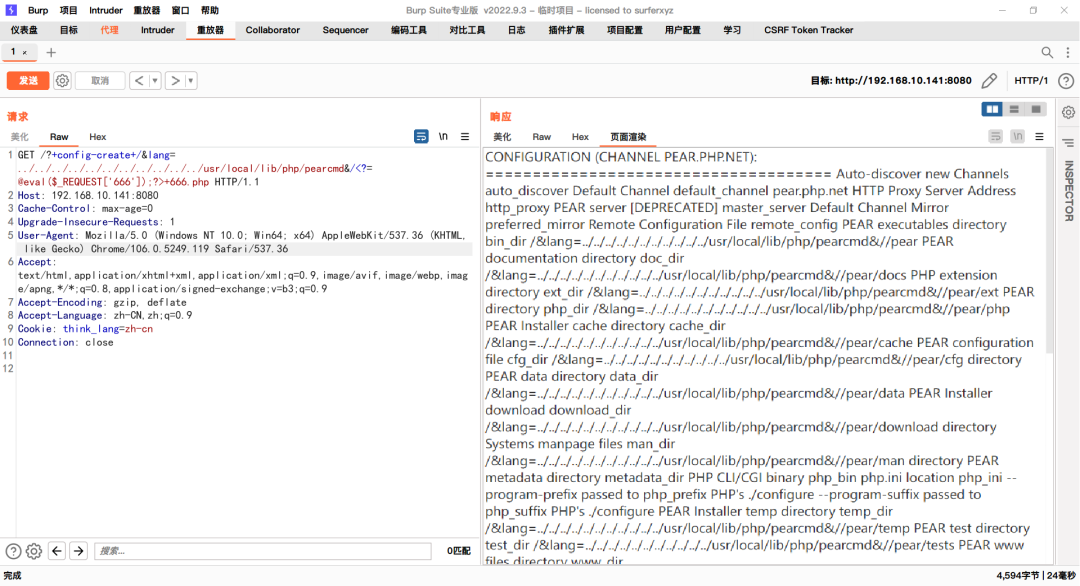The height and width of the screenshot is (586, 1080).
Task: Switch to 插件扩展 extensions tab
Action: (566, 30)
